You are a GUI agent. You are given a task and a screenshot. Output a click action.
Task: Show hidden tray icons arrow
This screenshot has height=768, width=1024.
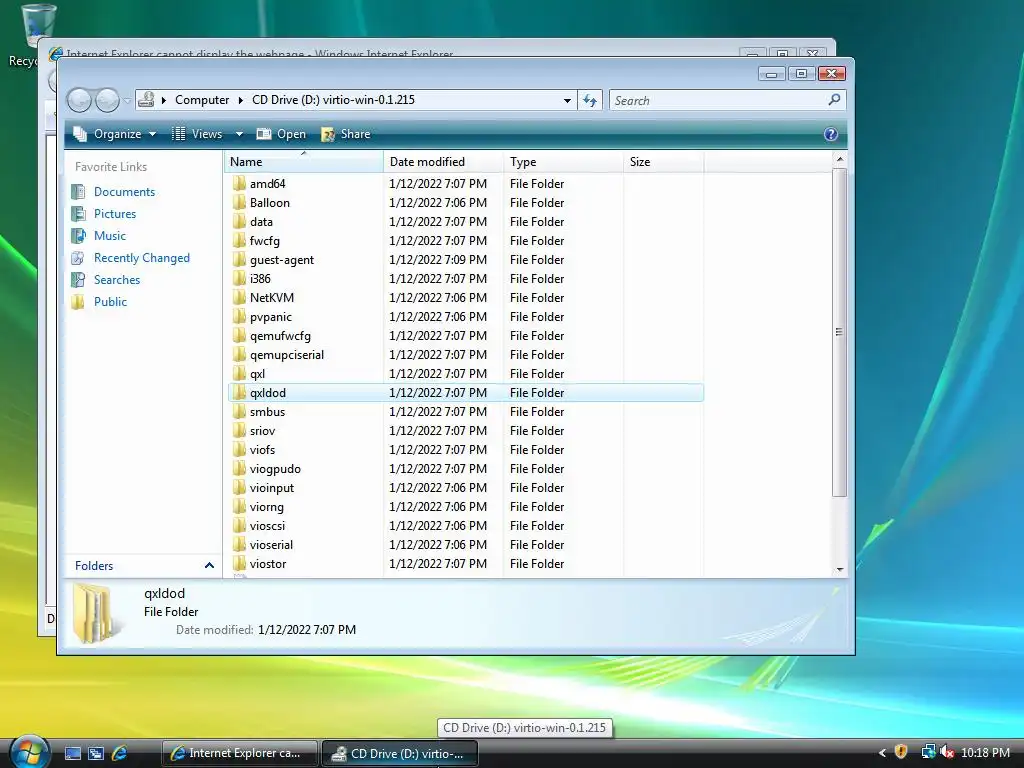pos(882,753)
